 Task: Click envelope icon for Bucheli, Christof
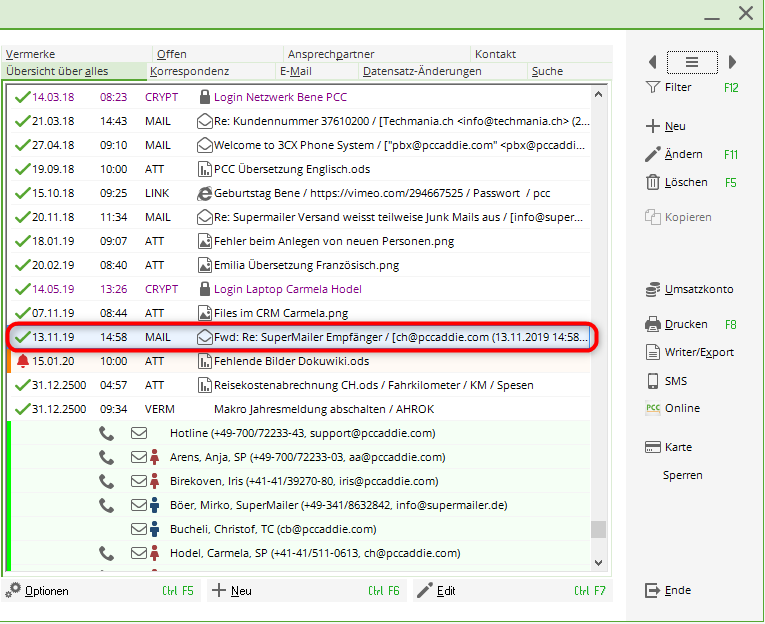[139, 529]
